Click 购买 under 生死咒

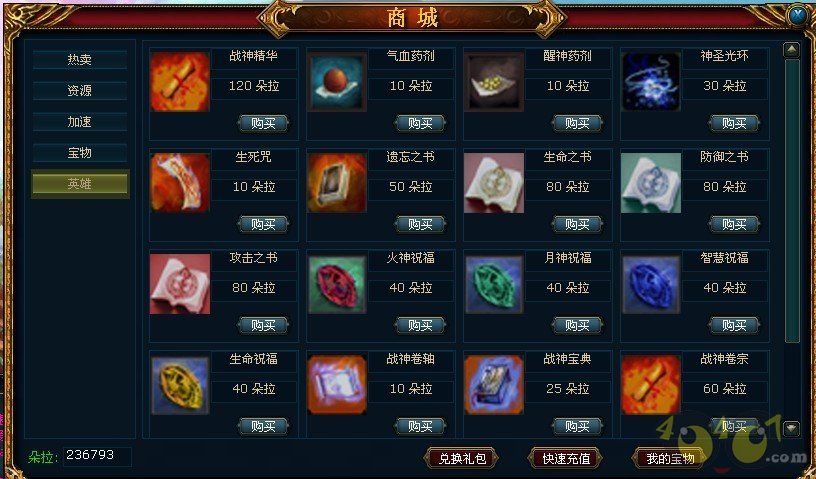coord(263,224)
